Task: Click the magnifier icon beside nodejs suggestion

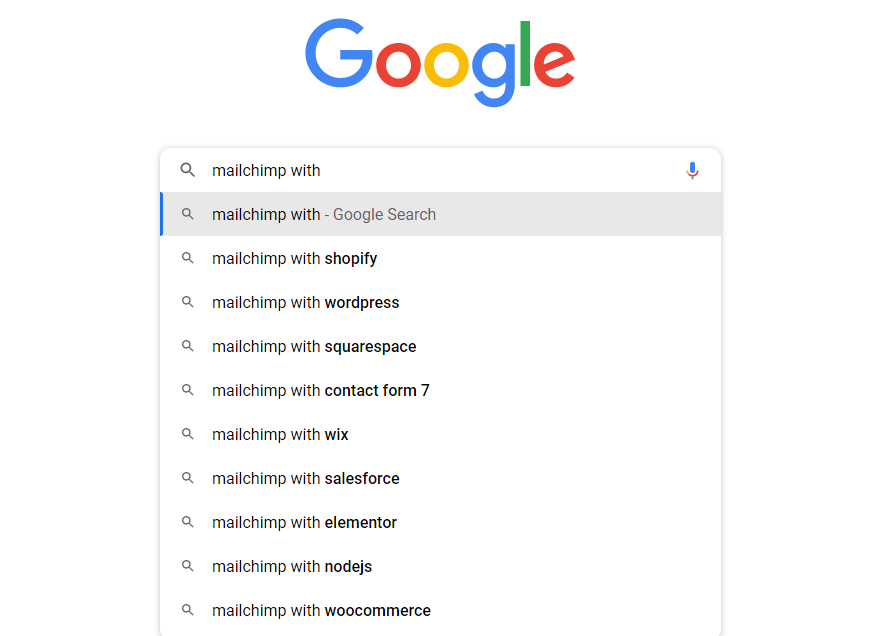Action: pos(187,566)
